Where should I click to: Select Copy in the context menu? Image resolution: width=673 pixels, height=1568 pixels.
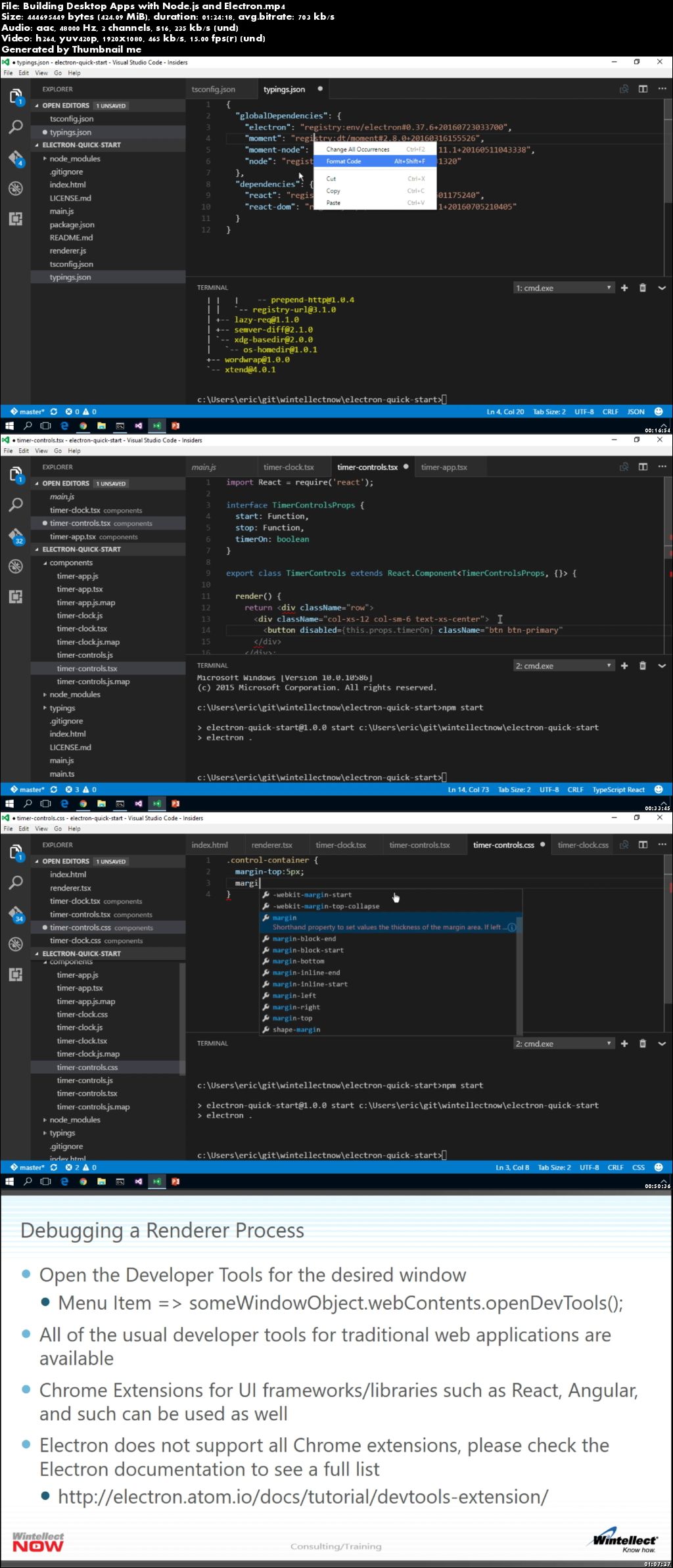375,191
